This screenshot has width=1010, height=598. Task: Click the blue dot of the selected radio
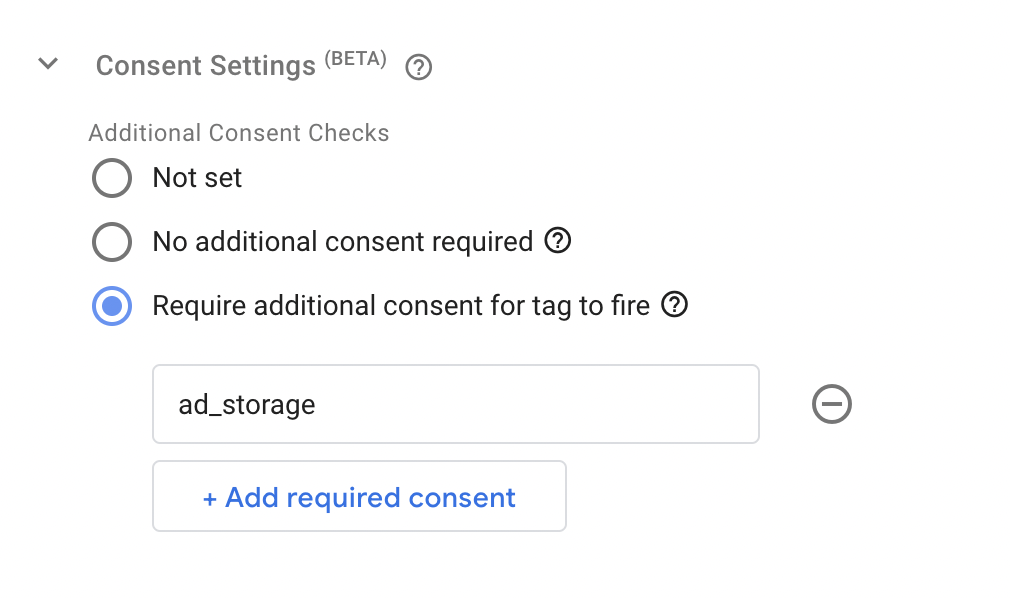point(112,306)
